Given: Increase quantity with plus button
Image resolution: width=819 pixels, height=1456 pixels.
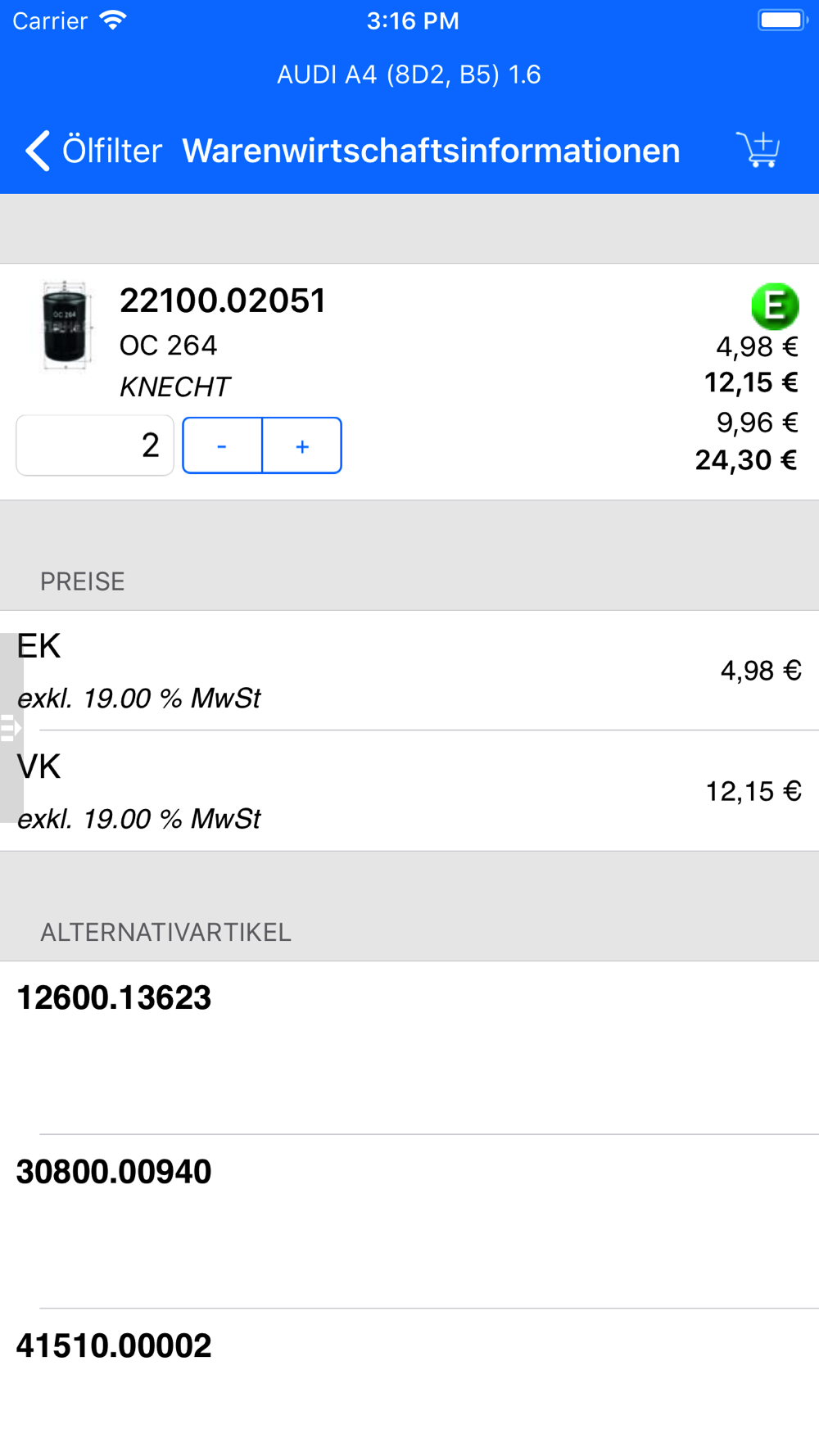Looking at the screenshot, I should point(302,445).
